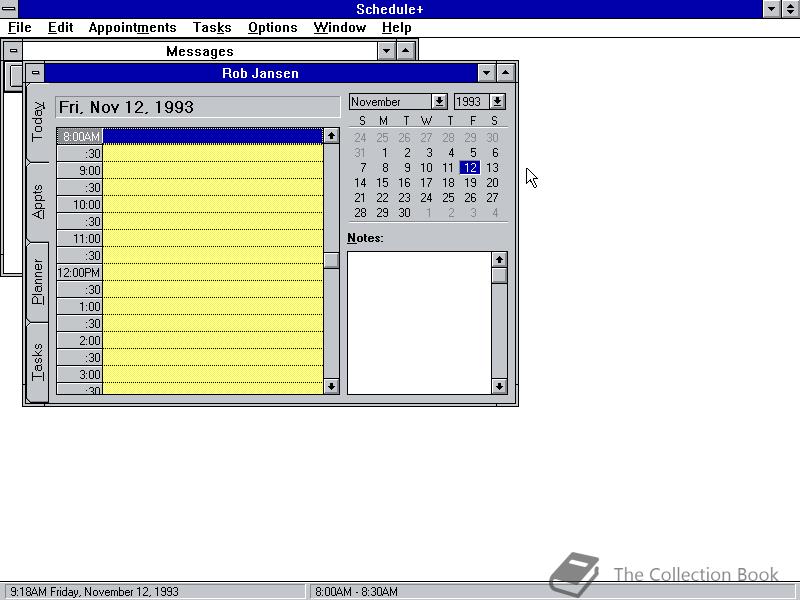Select November 8 in the calendar
This screenshot has width=800, height=600.
point(385,167)
